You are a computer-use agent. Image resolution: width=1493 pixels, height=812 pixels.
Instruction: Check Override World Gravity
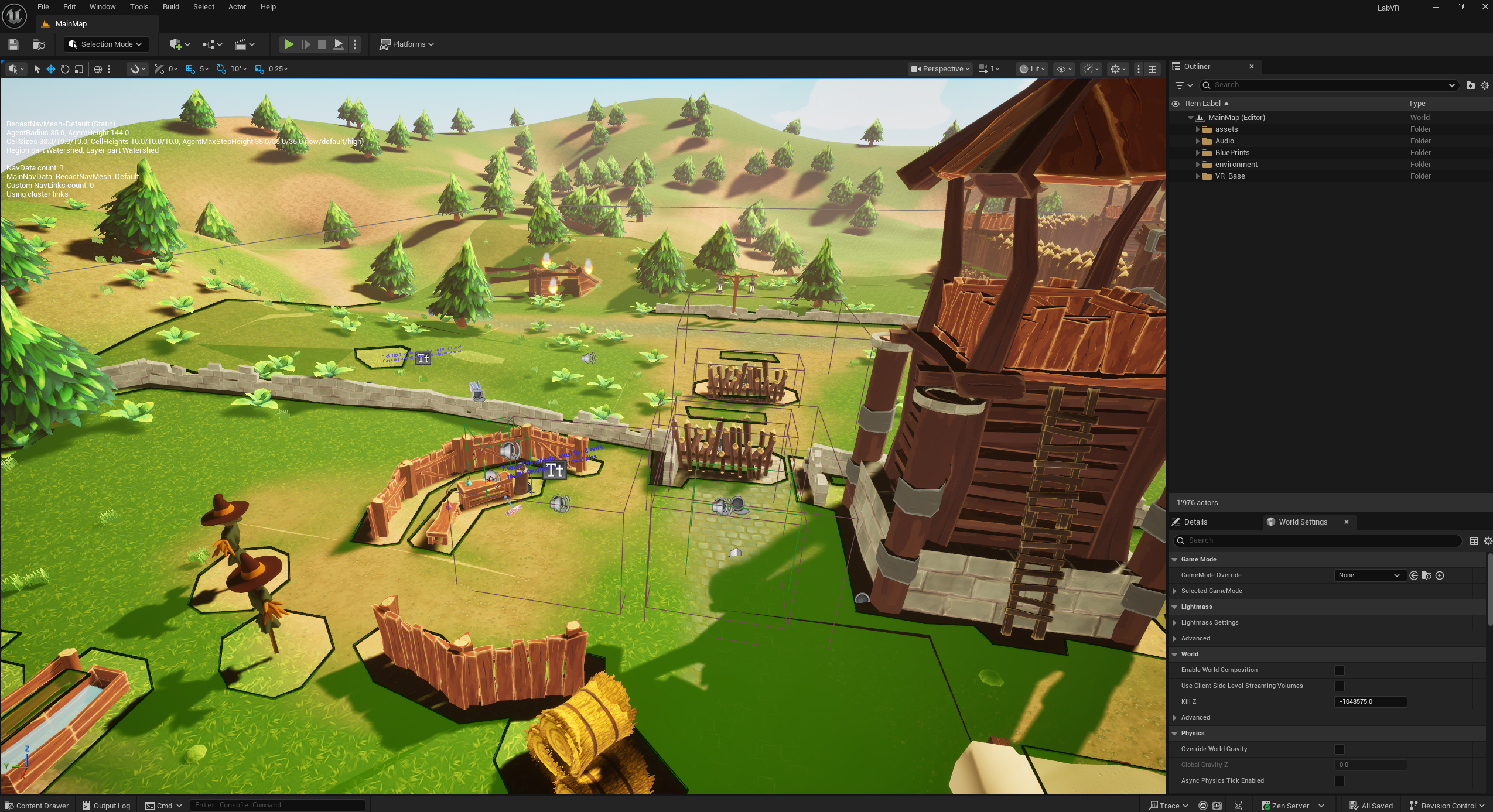pyautogui.click(x=1339, y=749)
